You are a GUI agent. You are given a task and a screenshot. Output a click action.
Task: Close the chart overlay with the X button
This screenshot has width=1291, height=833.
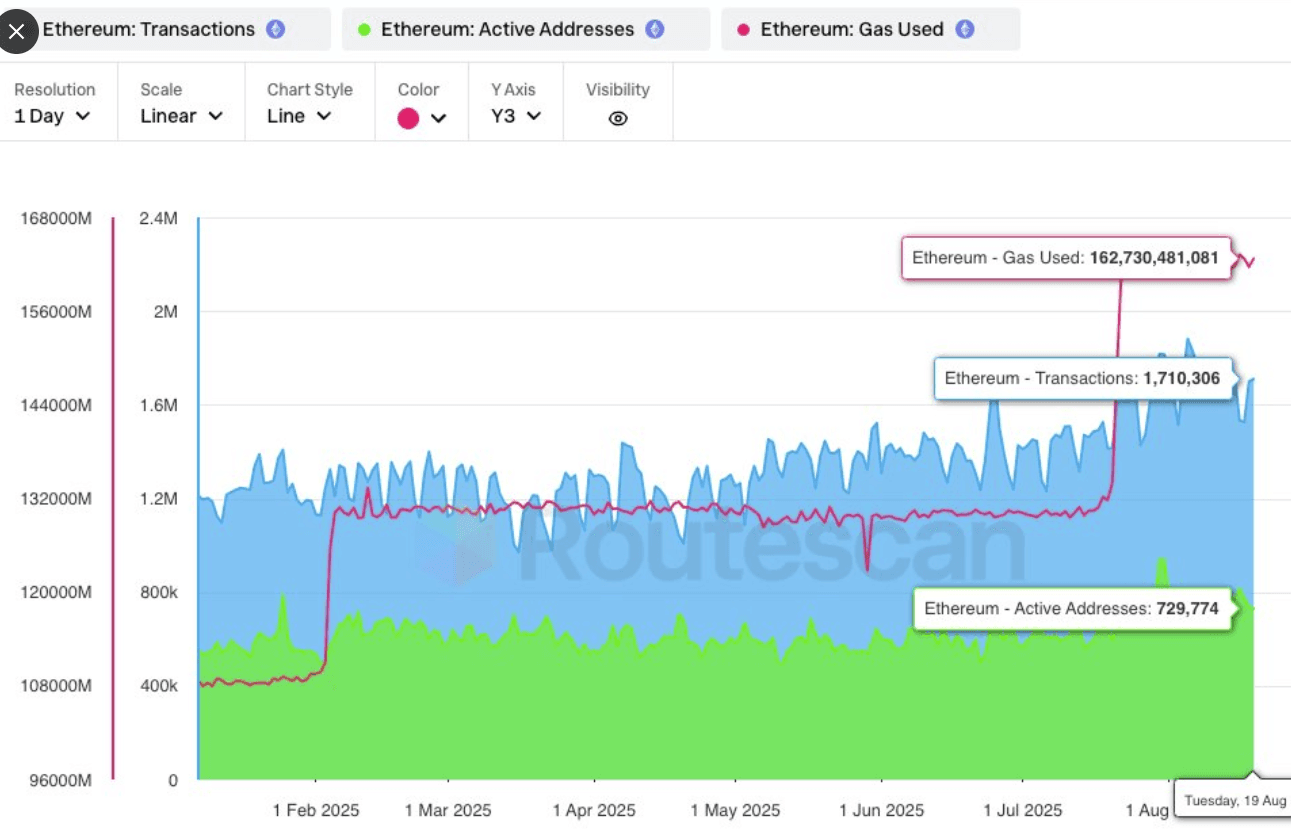click(17, 31)
